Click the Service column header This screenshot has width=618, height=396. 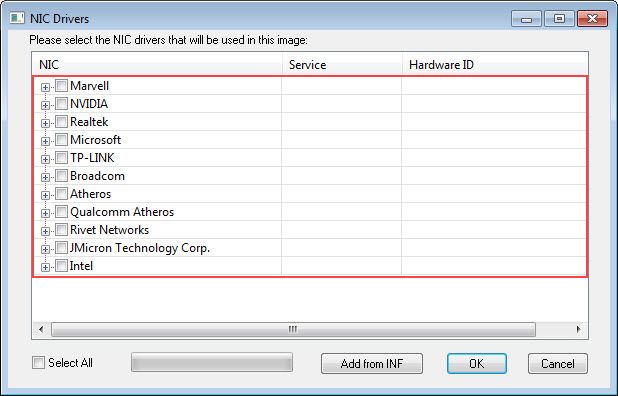[x=343, y=64]
